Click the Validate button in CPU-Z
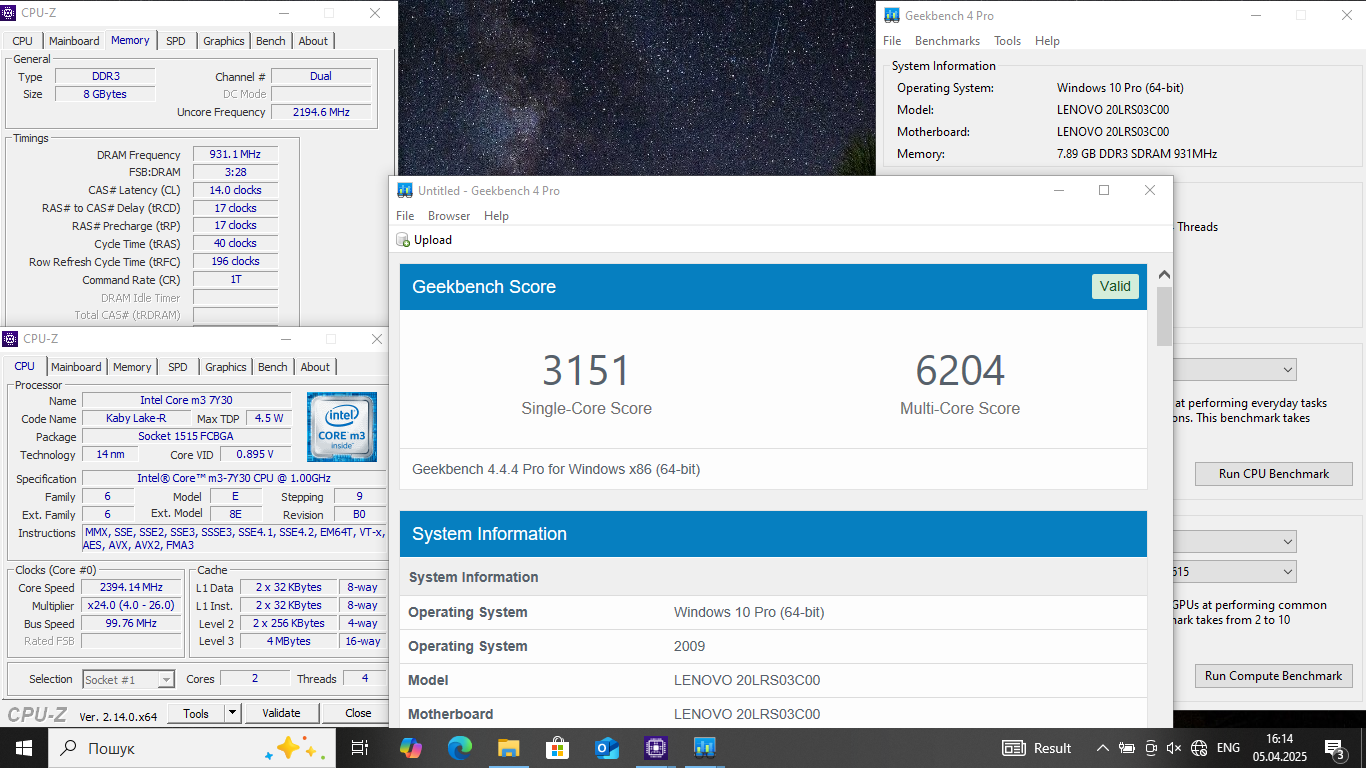The image size is (1366, 768). click(x=281, y=713)
